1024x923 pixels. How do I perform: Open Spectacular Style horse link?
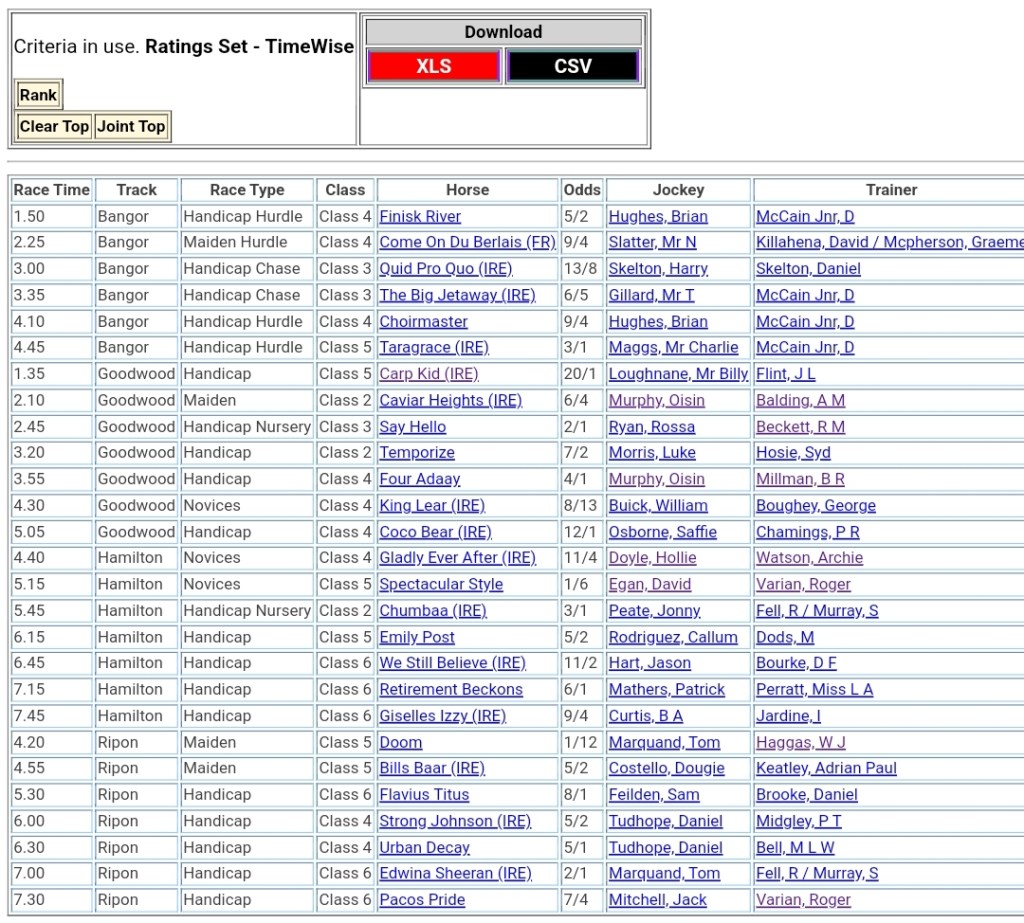441,585
